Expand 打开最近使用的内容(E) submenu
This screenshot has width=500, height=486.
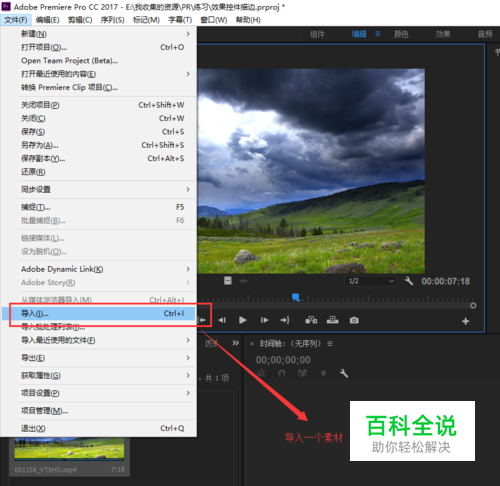click(99, 74)
